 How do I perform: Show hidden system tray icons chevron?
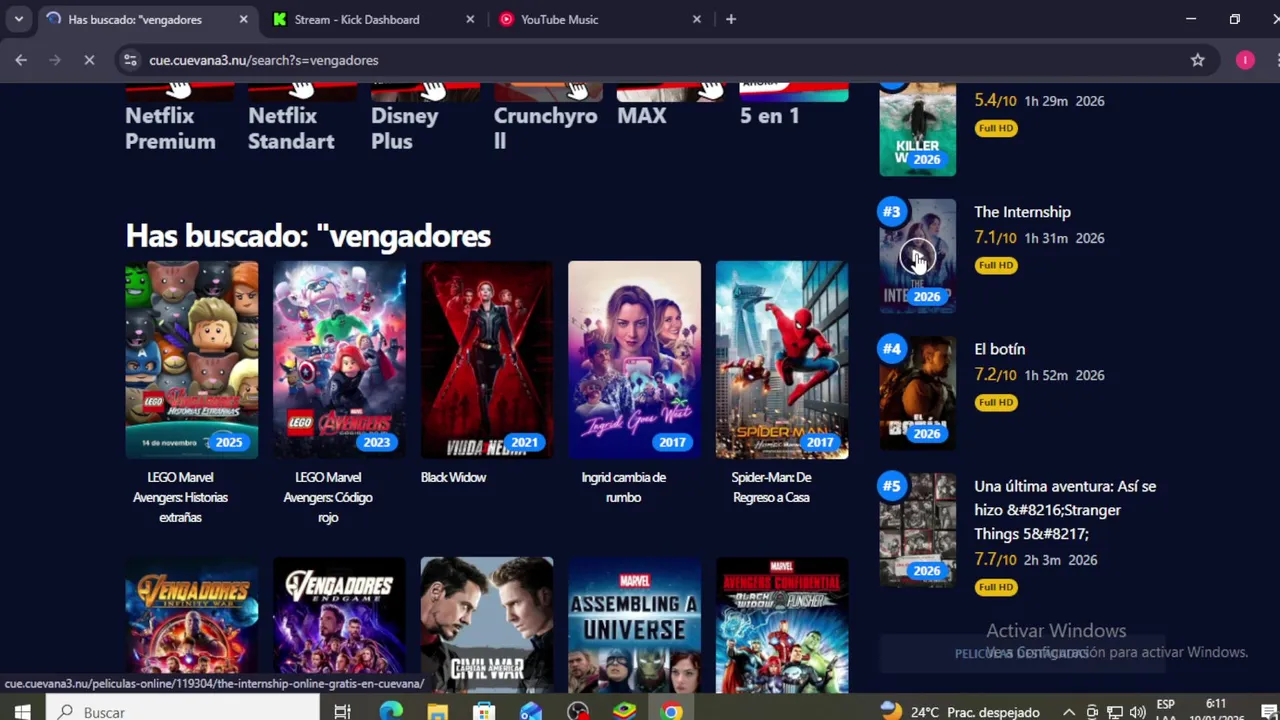pyautogui.click(x=1069, y=712)
